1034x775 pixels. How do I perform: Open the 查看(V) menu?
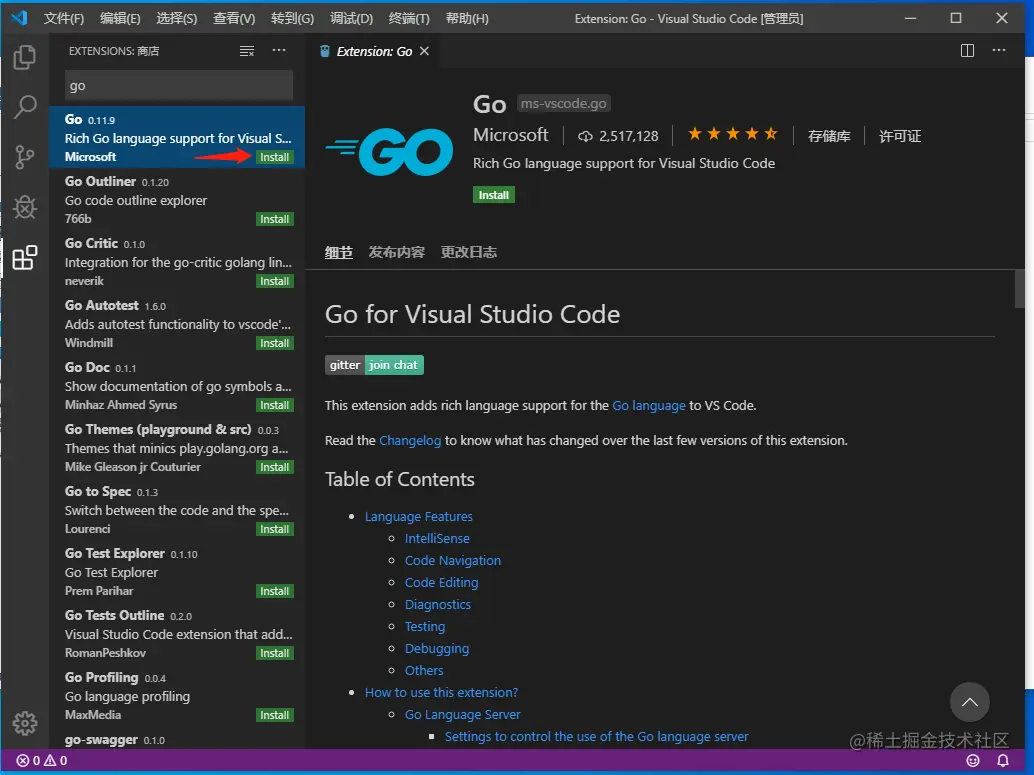pyautogui.click(x=234, y=18)
